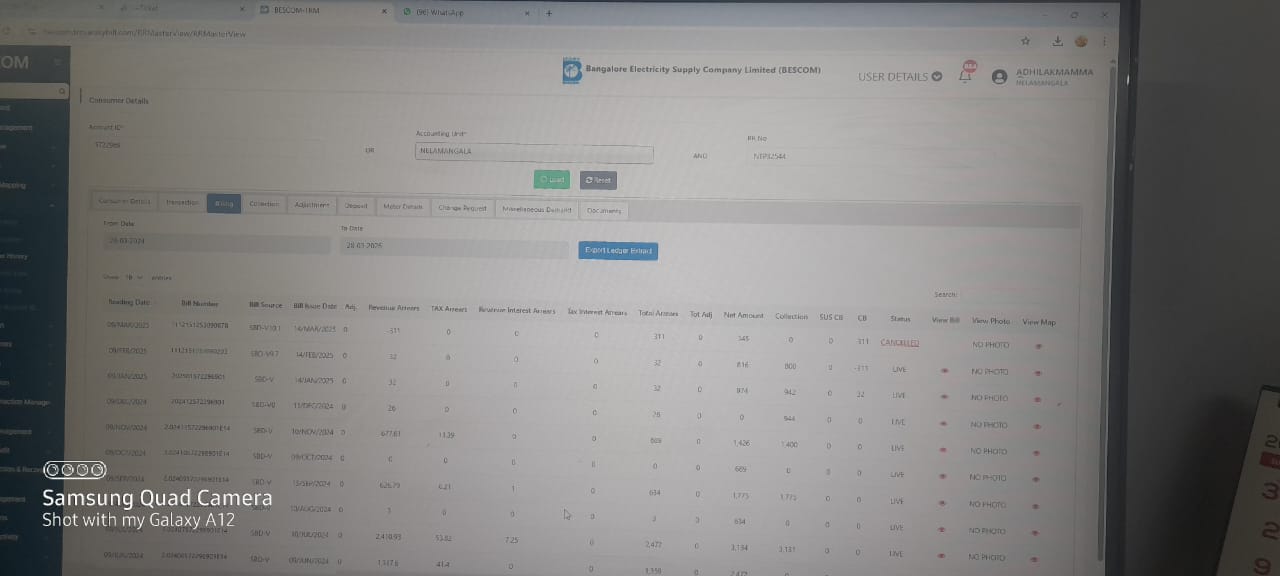Open the Adjustment tab
This screenshot has width=1280, height=576.
(x=312, y=205)
